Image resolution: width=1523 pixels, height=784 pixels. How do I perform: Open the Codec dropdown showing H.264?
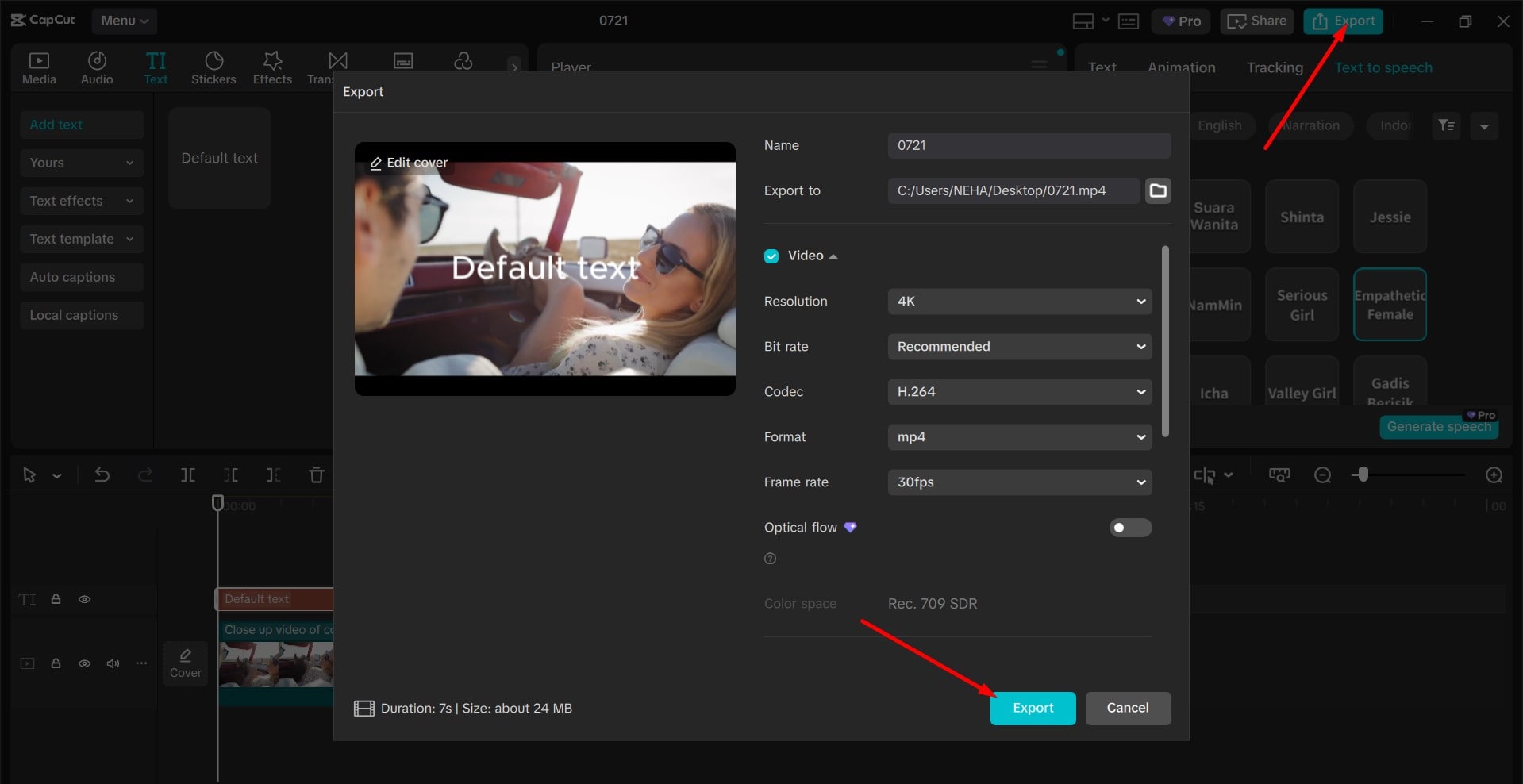(x=1020, y=392)
